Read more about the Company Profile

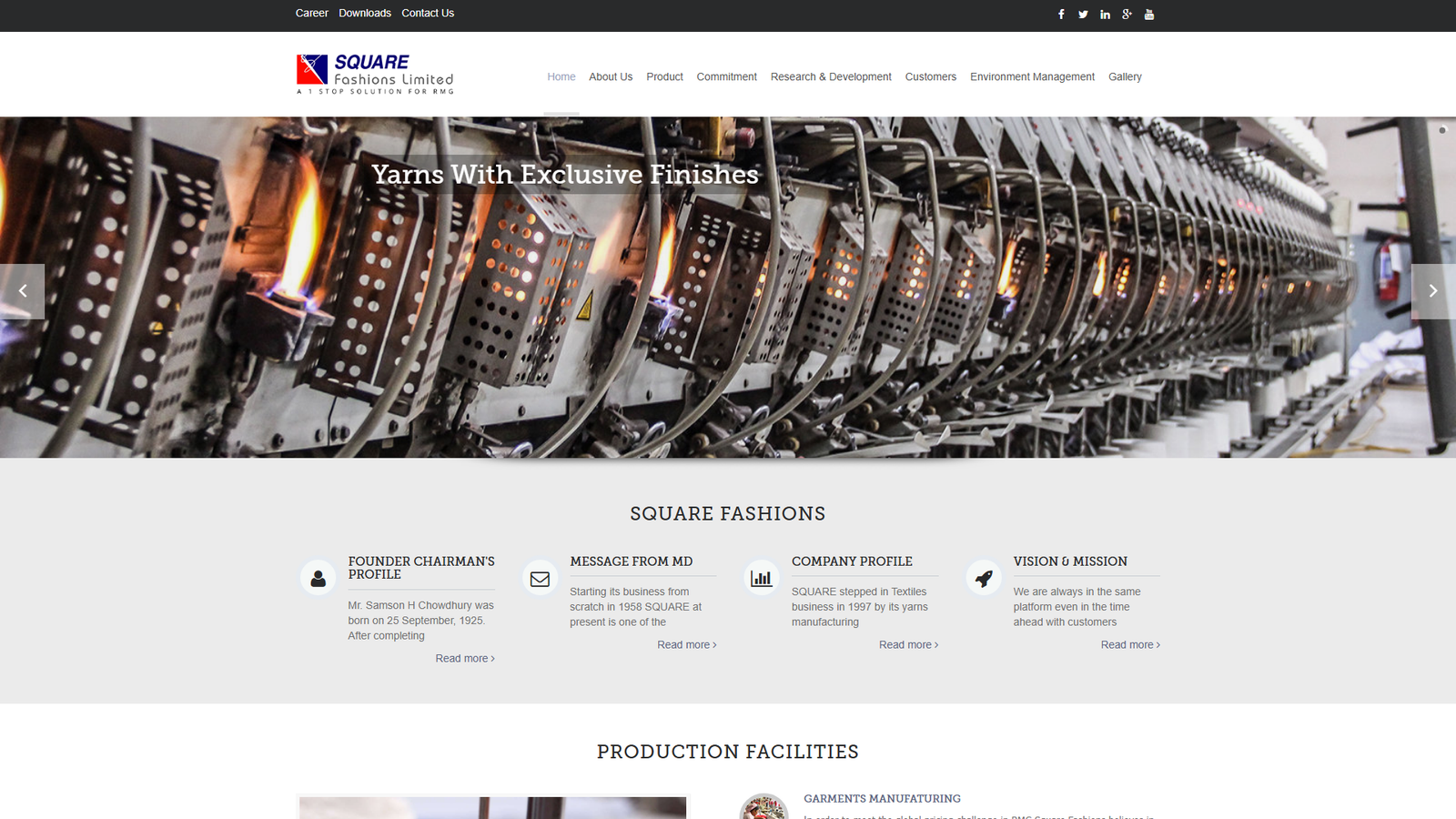pyautogui.click(x=907, y=644)
